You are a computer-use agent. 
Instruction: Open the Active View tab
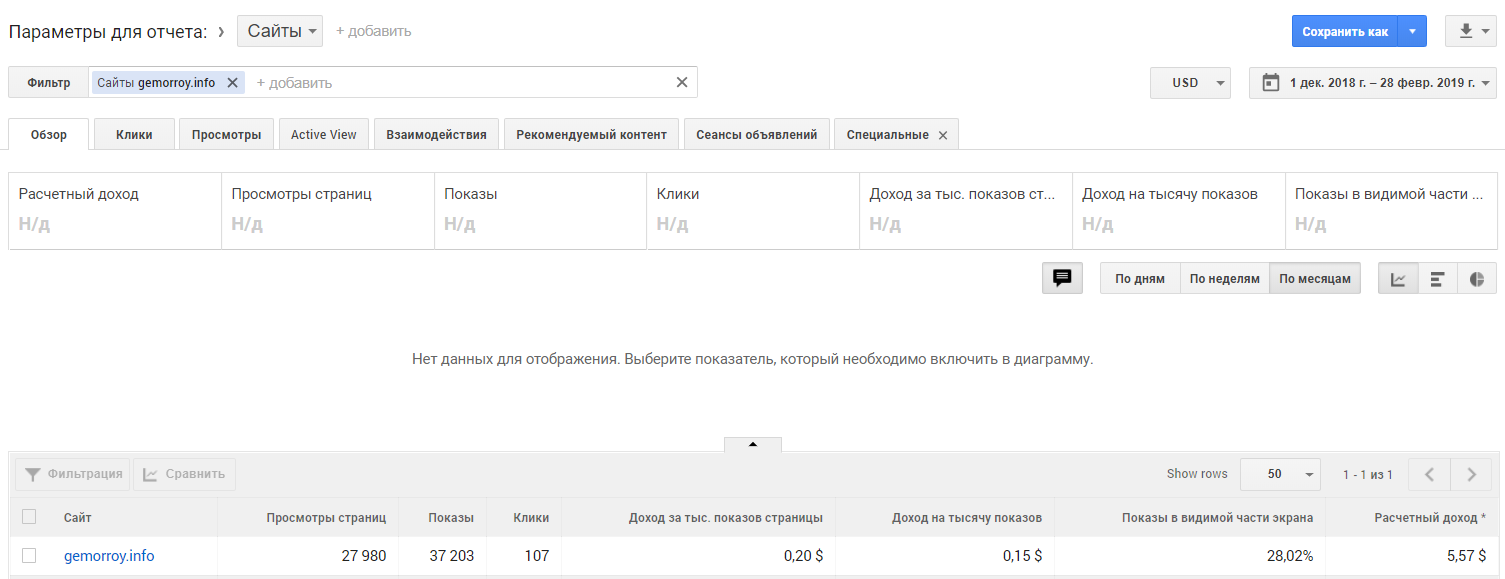(323, 135)
